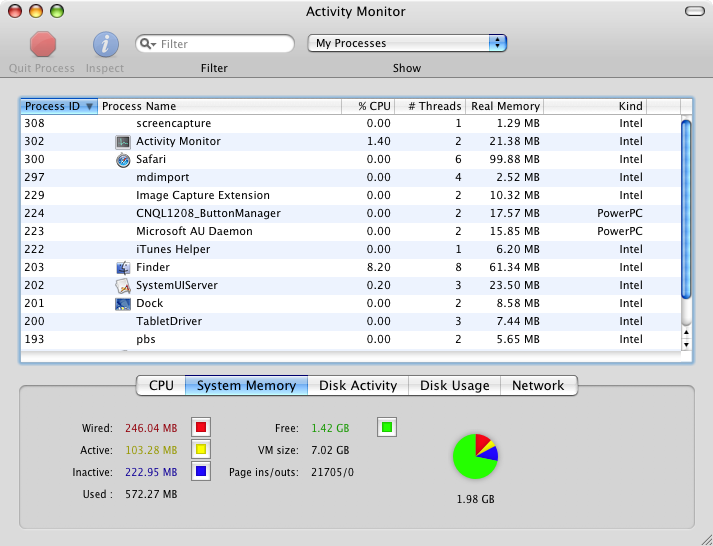Viewport: 713px width, 546px height.
Task: Open the My Processes show dropdown
Action: (x=407, y=43)
